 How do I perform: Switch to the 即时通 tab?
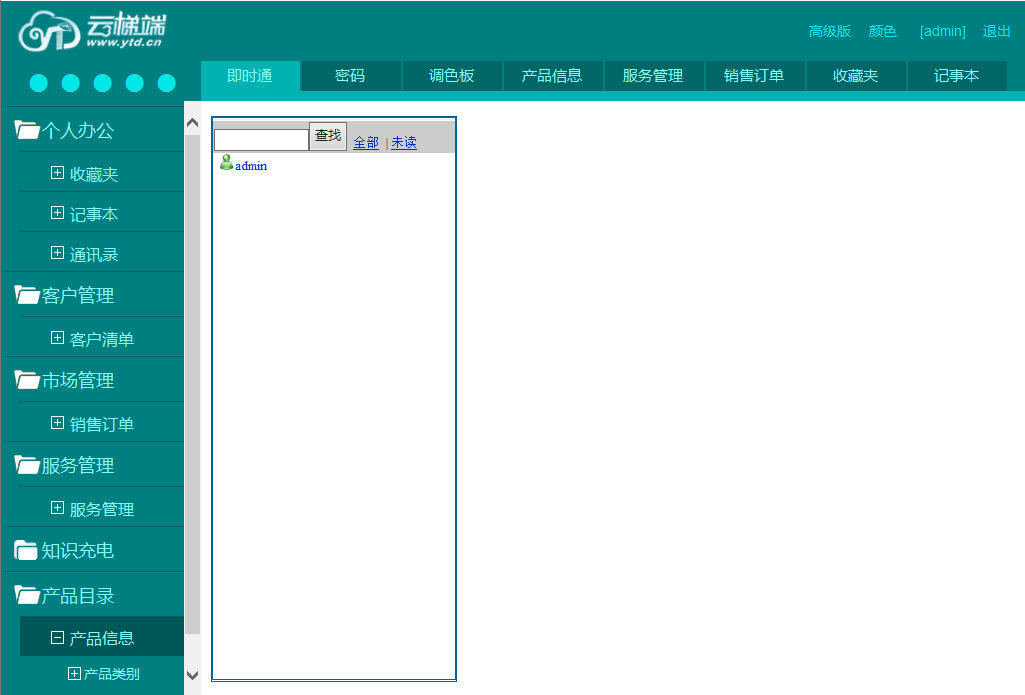pos(250,76)
